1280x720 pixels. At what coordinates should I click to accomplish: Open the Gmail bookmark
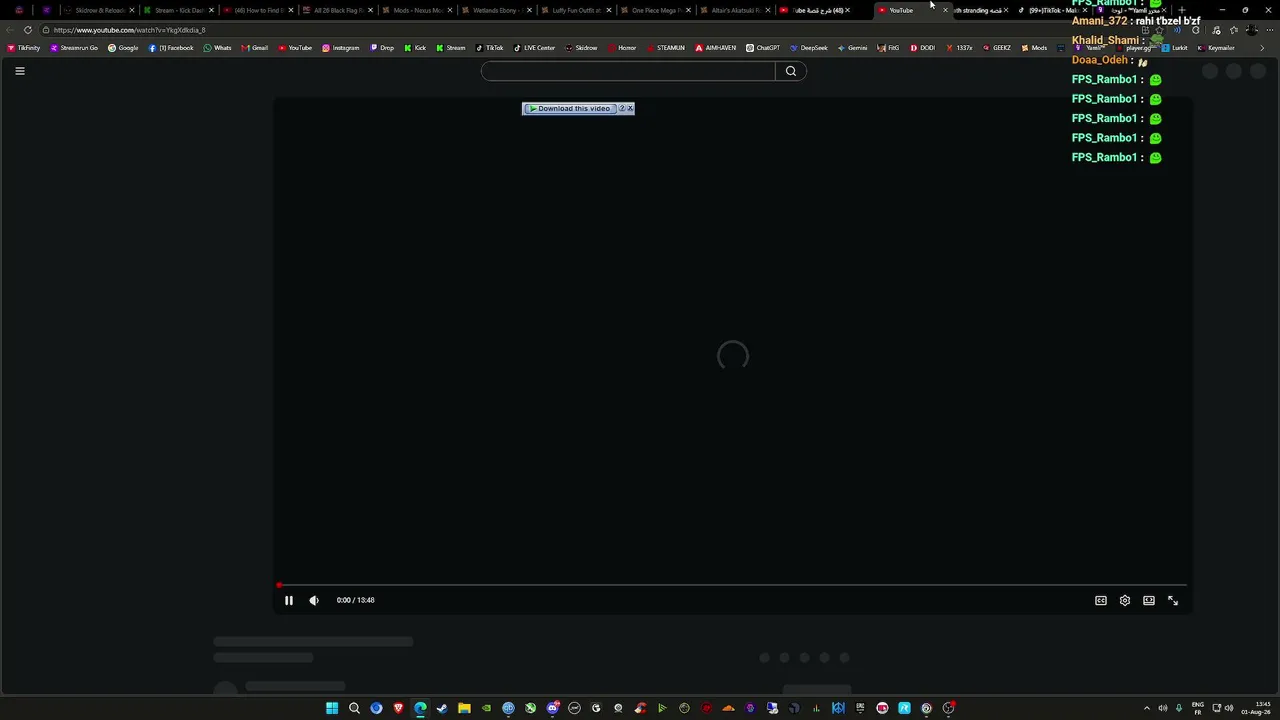pos(254,48)
